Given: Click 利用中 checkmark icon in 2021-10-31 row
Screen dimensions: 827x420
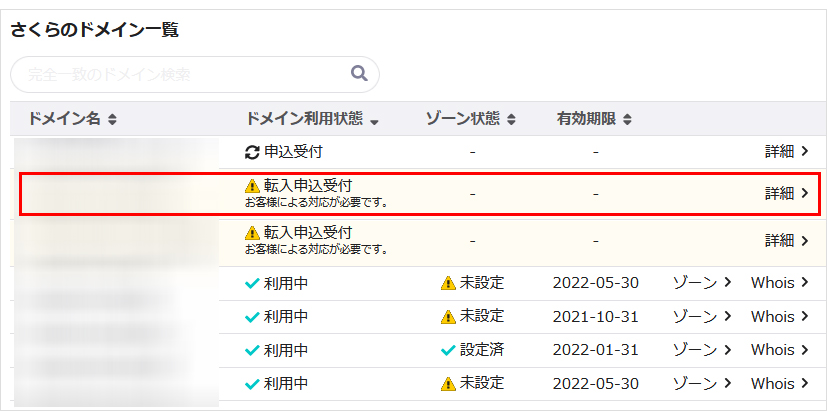Looking at the screenshot, I should [252, 317].
